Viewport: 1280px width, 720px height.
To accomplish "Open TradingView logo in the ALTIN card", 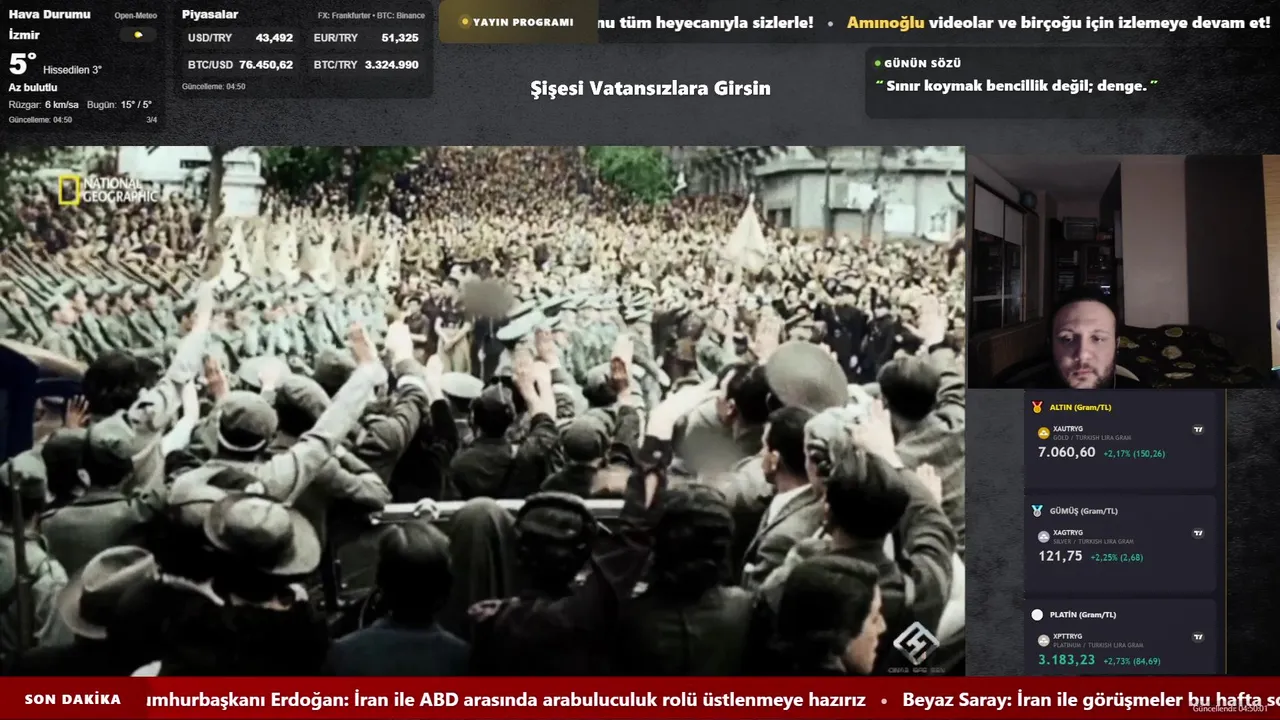I will (x=1198, y=430).
